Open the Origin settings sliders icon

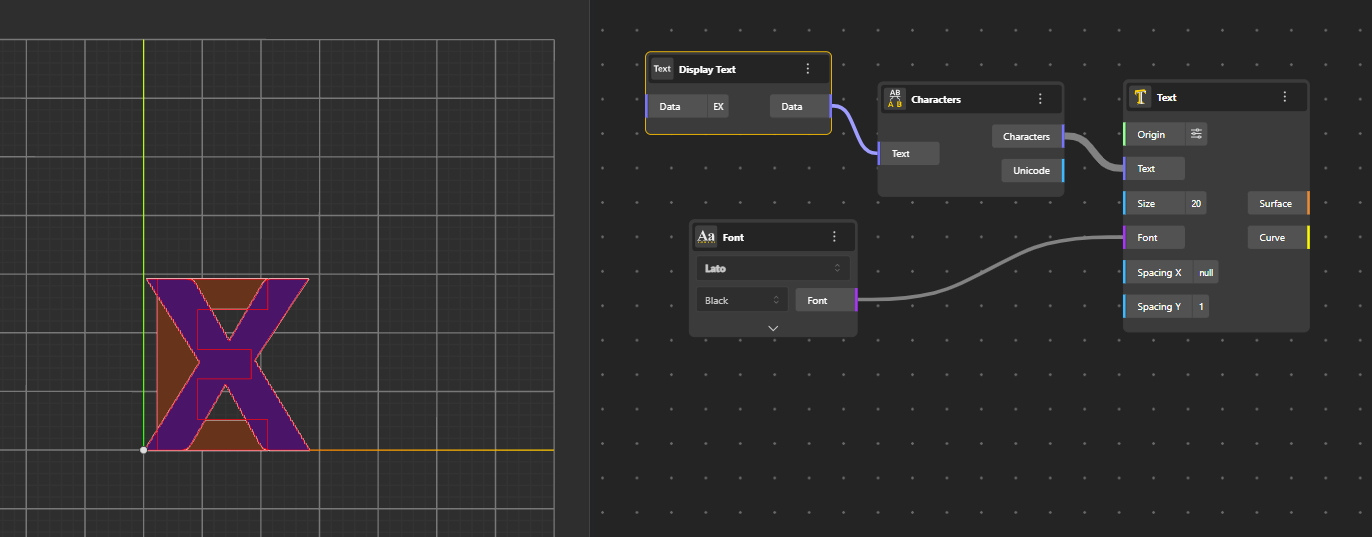pyautogui.click(x=1196, y=134)
